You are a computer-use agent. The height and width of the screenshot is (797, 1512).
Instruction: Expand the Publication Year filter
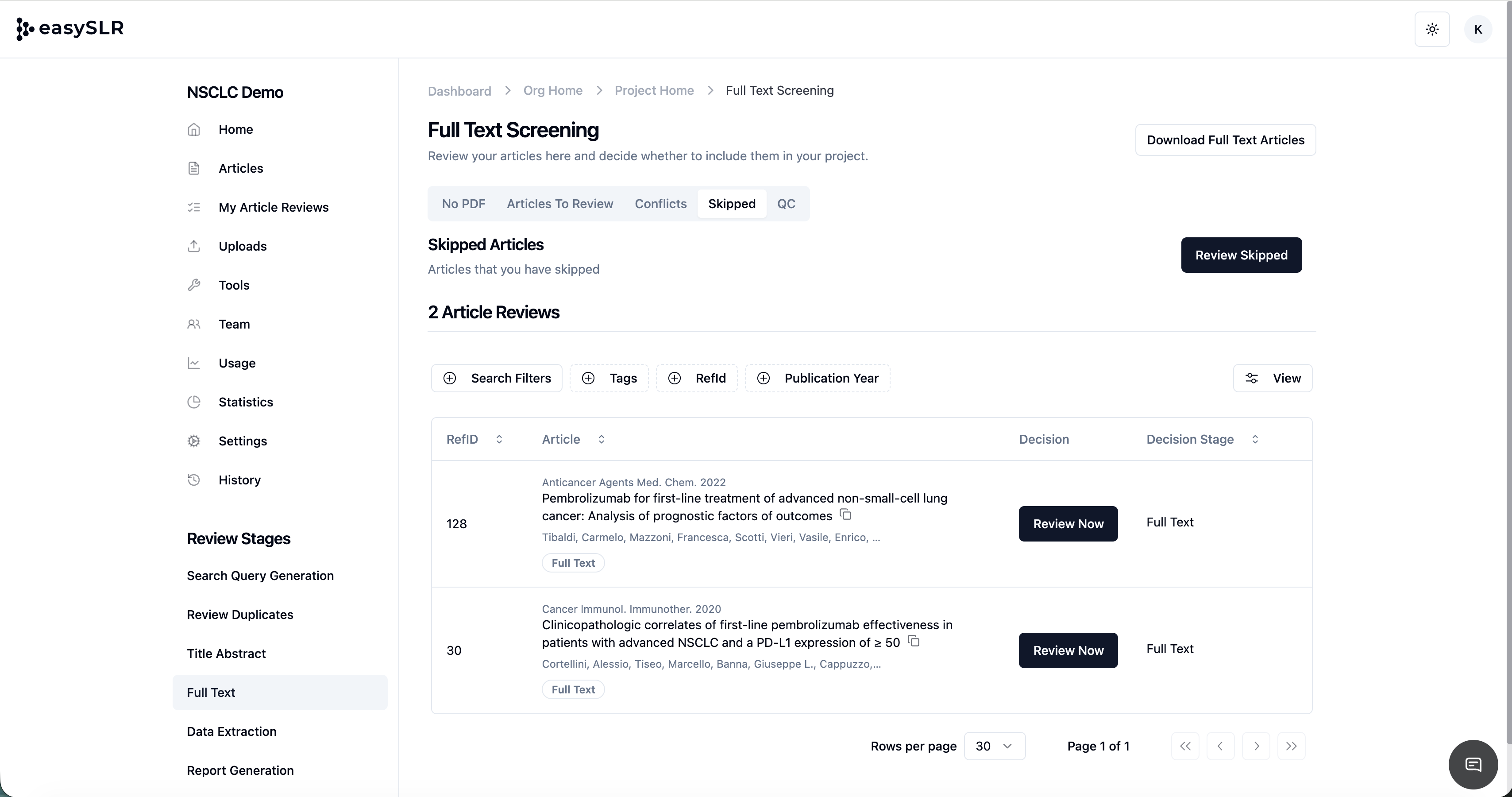[x=818, y=378]
